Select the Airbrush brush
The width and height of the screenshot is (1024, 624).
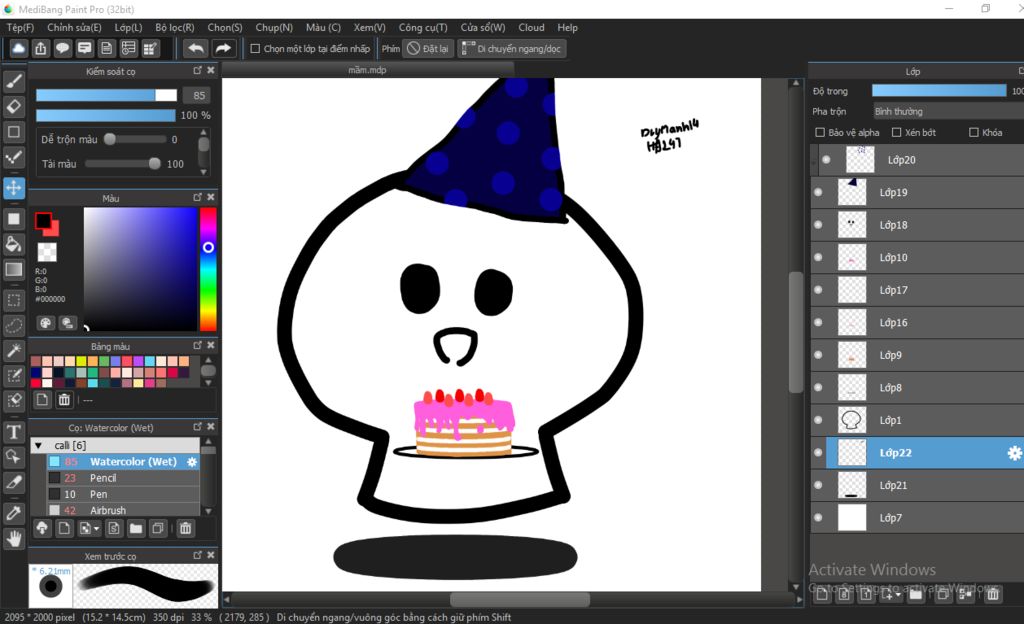point(123,510)
